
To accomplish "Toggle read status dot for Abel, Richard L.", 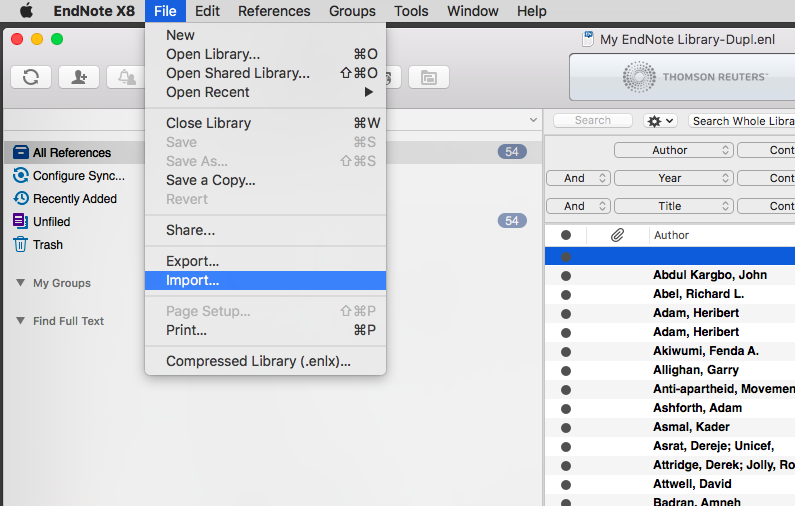I will pyautogui.click(x=566, y=295).
